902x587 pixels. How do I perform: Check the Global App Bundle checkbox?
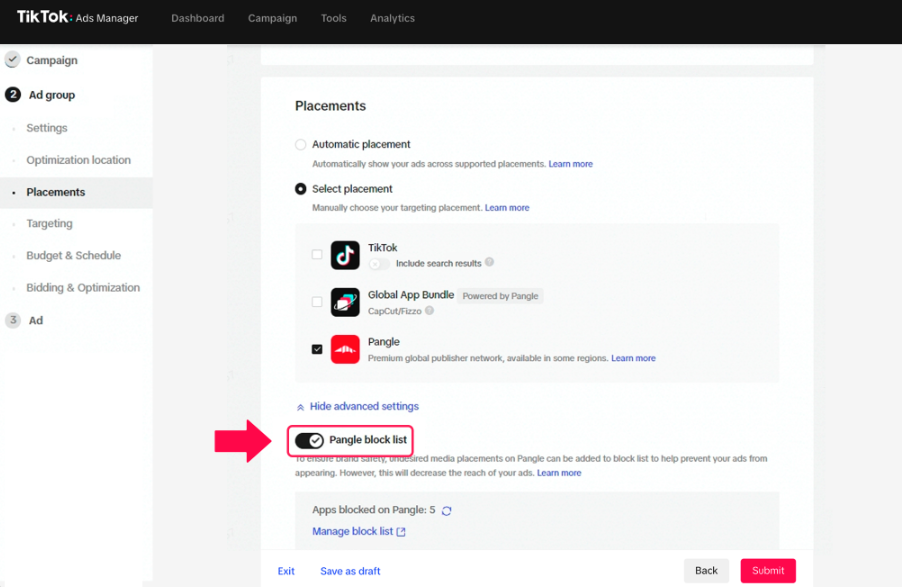tap(317, 302)
